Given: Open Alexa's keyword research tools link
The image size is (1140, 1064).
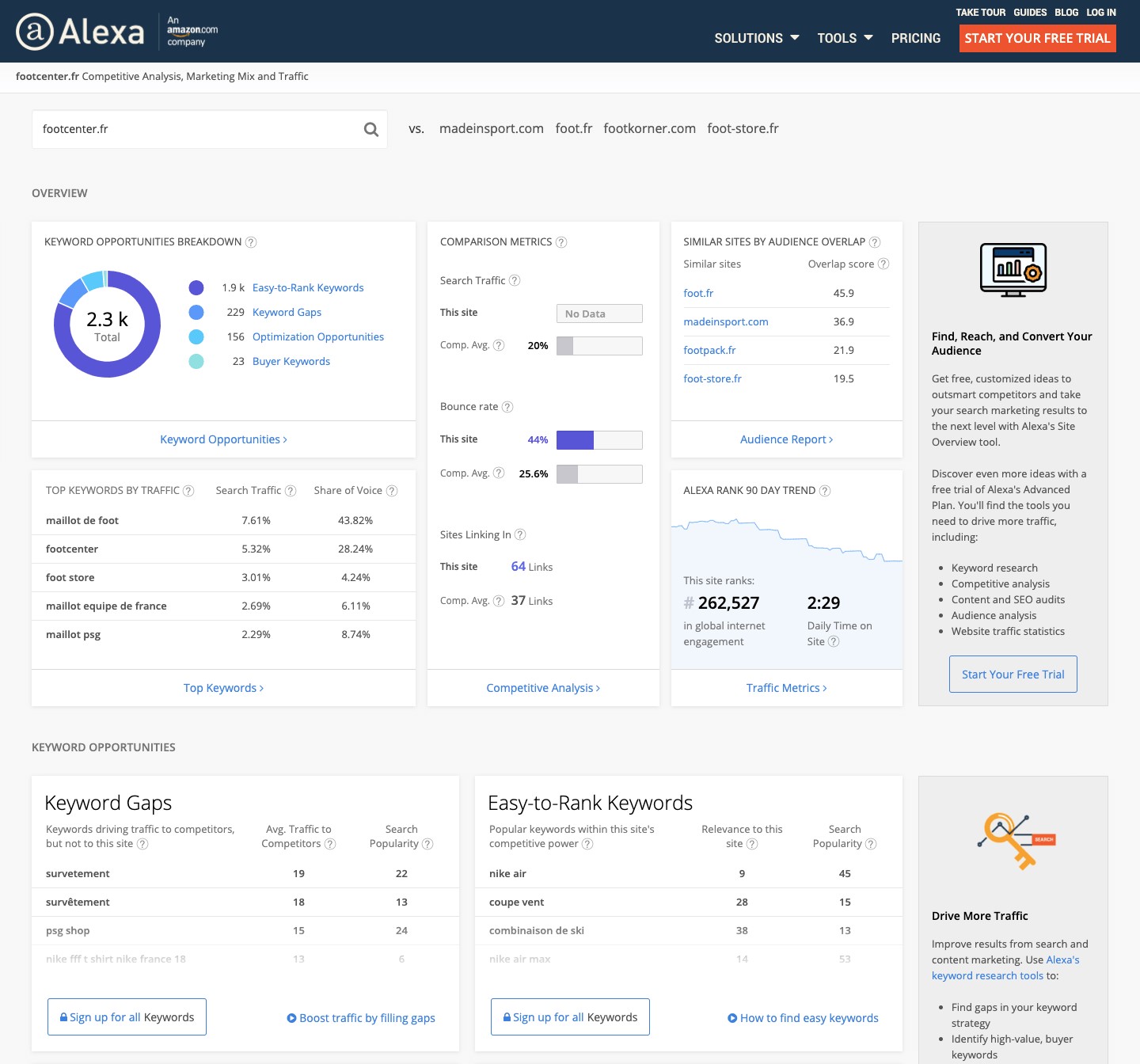Looking at the screenshot, I should 1005,967.
